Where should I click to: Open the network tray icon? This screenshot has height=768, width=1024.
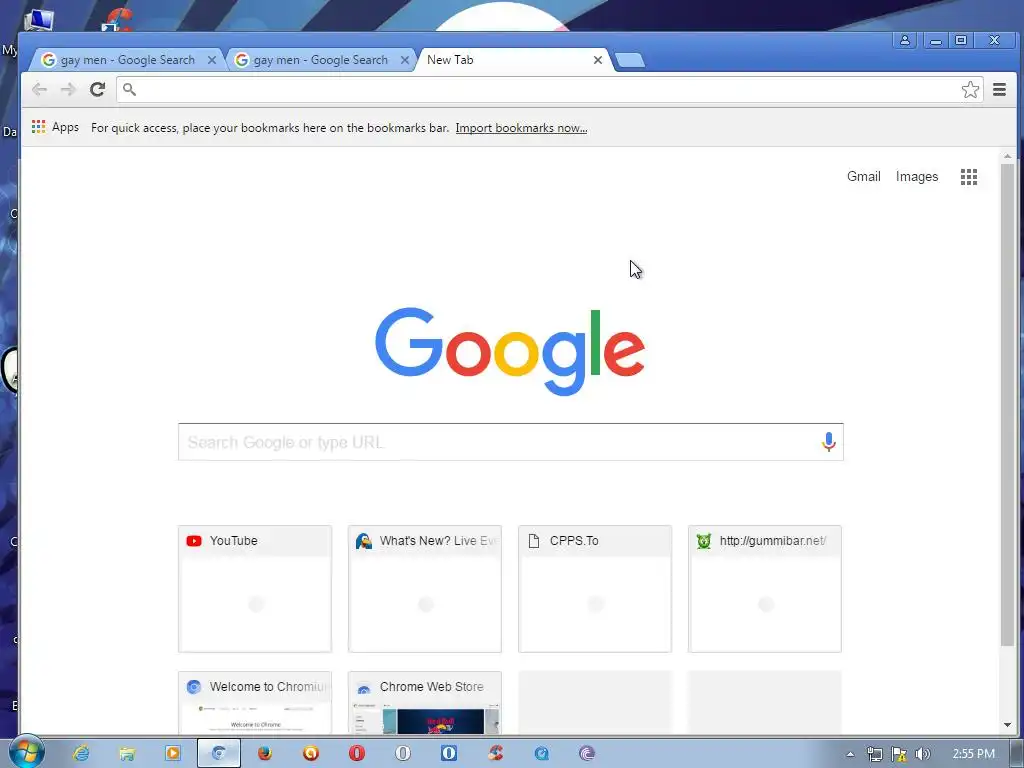(874, 754)
